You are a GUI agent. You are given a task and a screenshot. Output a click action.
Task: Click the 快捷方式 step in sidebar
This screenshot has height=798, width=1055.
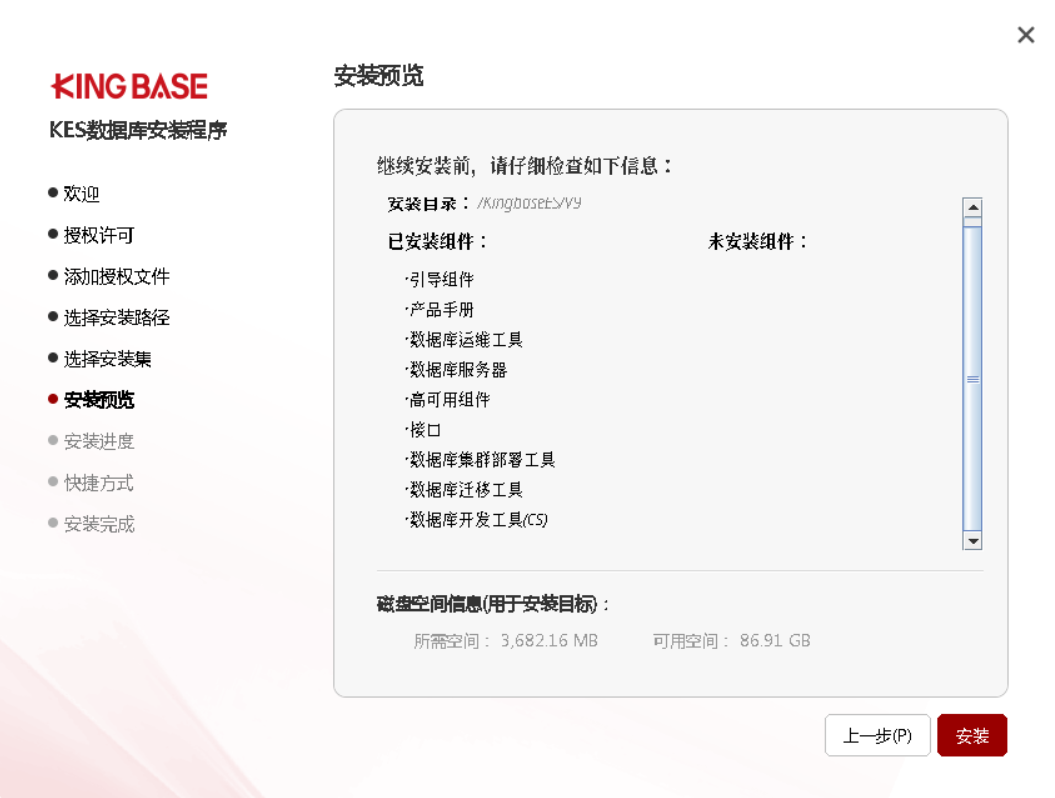click(x=98, y=483)
